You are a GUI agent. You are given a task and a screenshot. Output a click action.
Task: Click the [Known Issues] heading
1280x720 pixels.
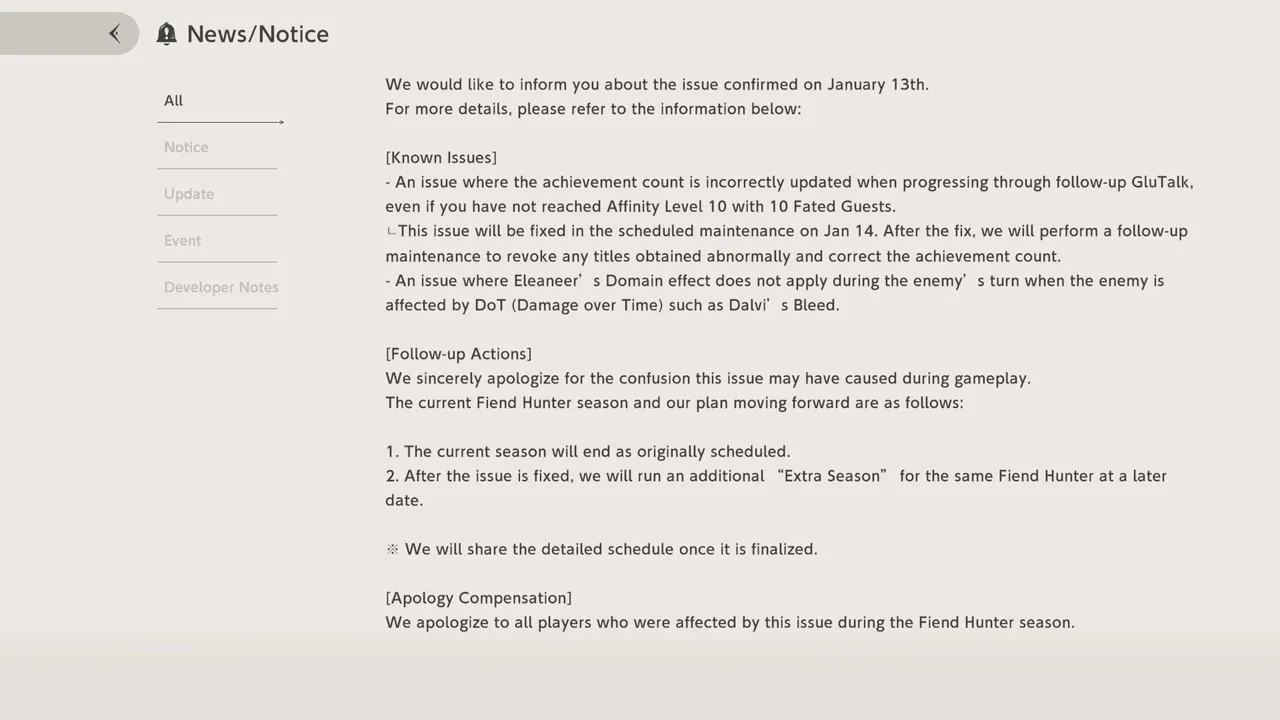[x=441, y=158]
